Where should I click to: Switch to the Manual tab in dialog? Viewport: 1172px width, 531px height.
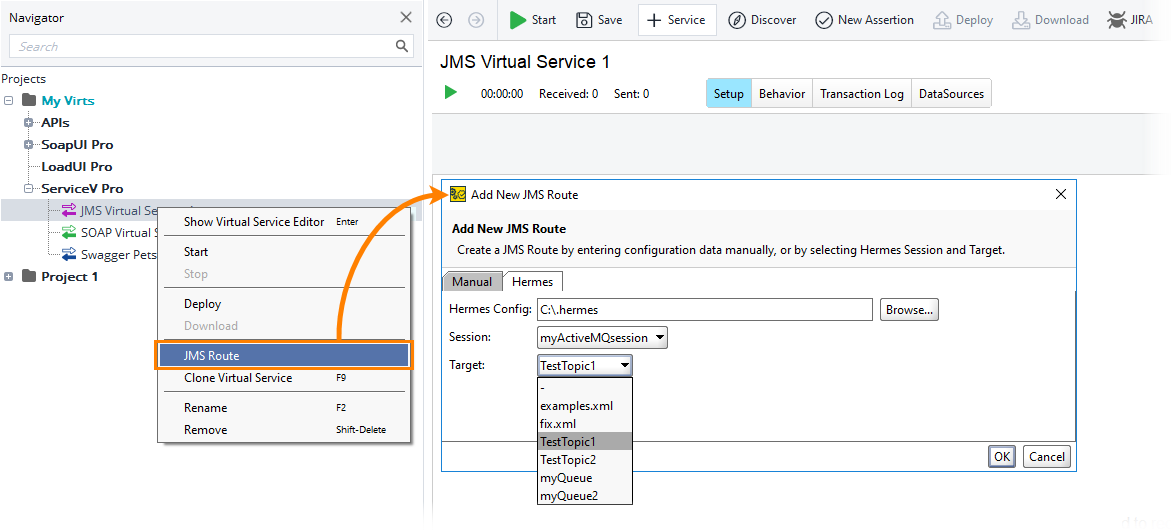472,282
